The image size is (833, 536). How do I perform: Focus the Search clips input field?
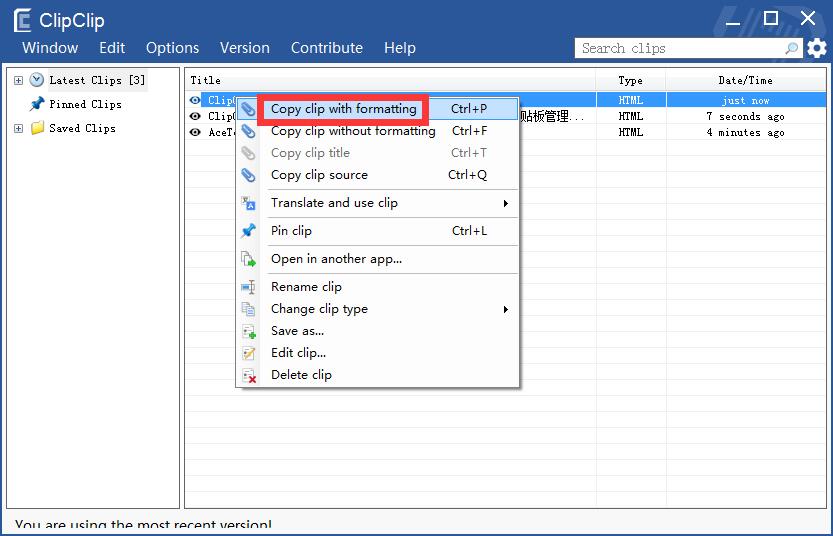[678, 48]
